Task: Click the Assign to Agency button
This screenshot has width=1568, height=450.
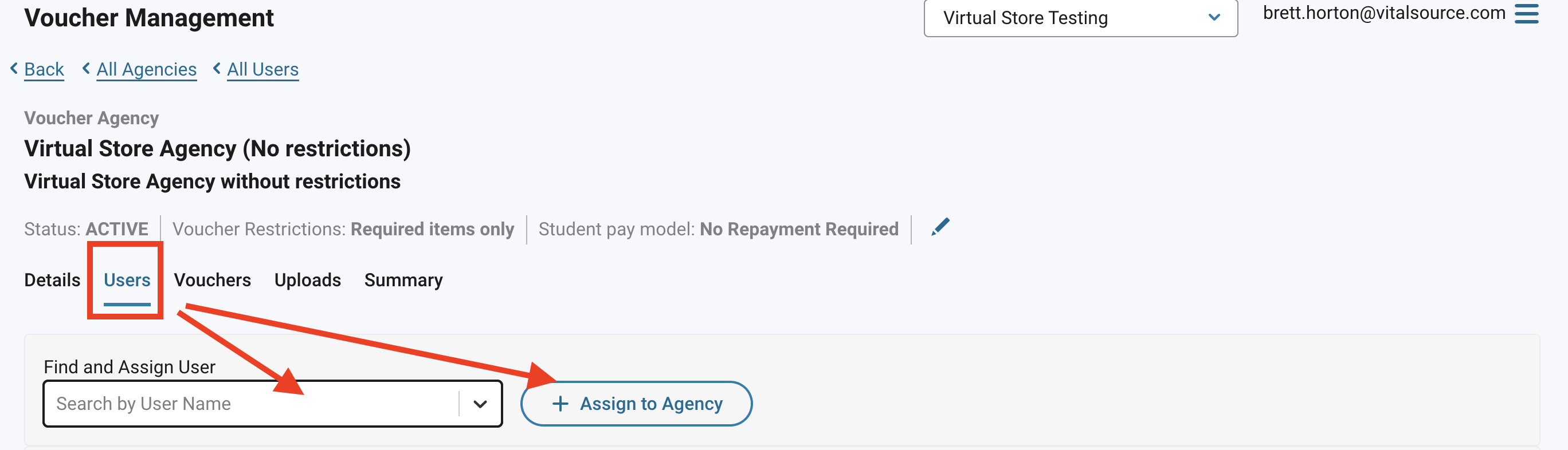Action: 636,404
